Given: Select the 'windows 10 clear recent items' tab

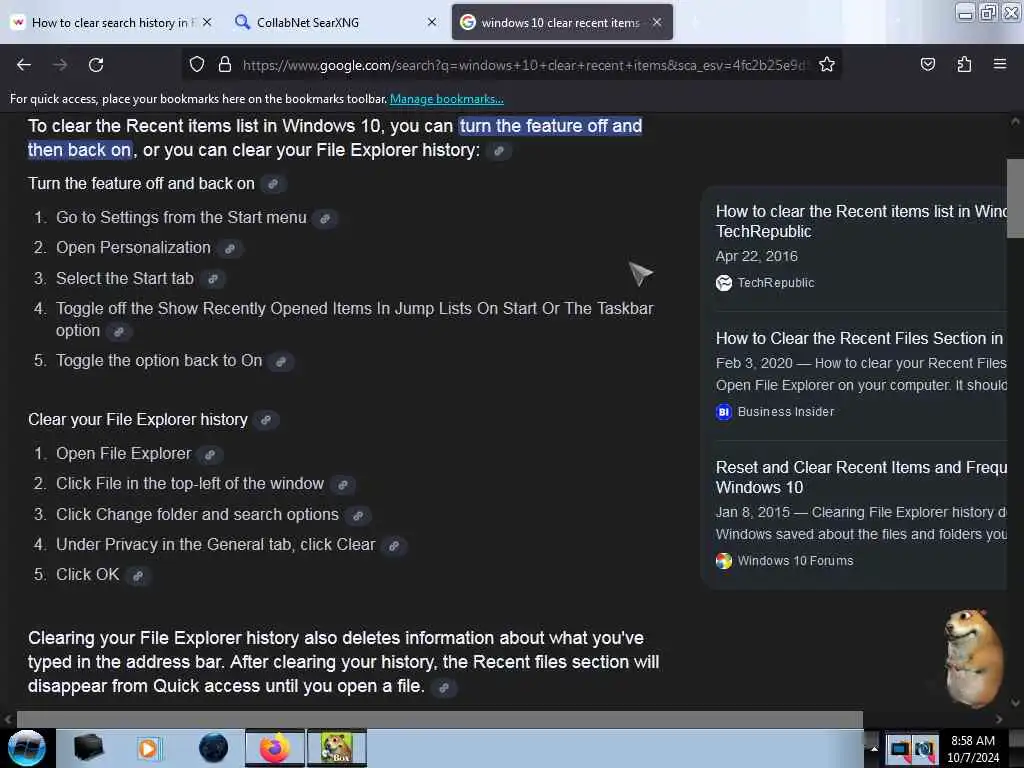Looking at the screenshot, I should [x=560, y=23].
